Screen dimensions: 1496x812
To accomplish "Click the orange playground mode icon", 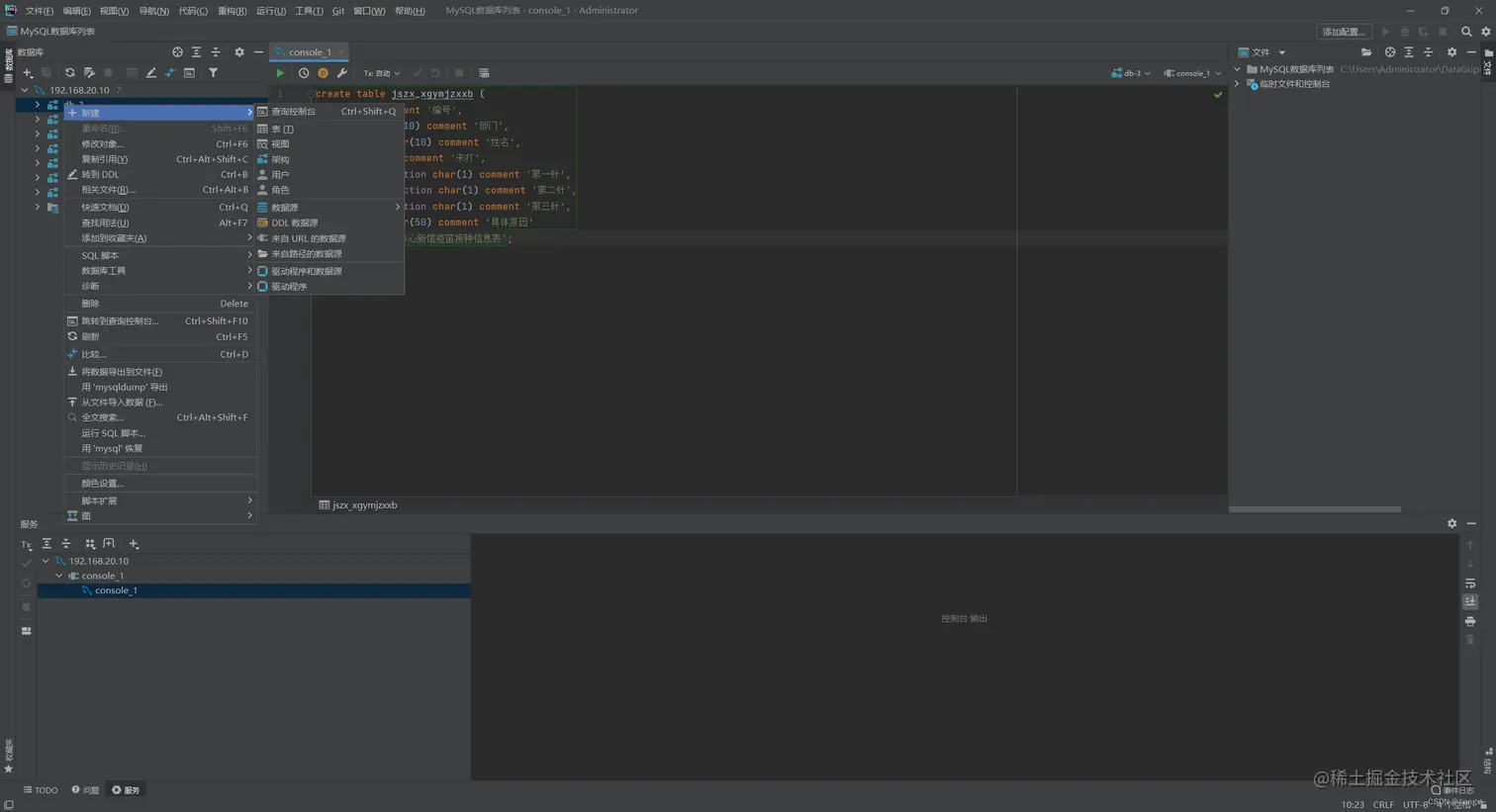I will coord(323,73).
